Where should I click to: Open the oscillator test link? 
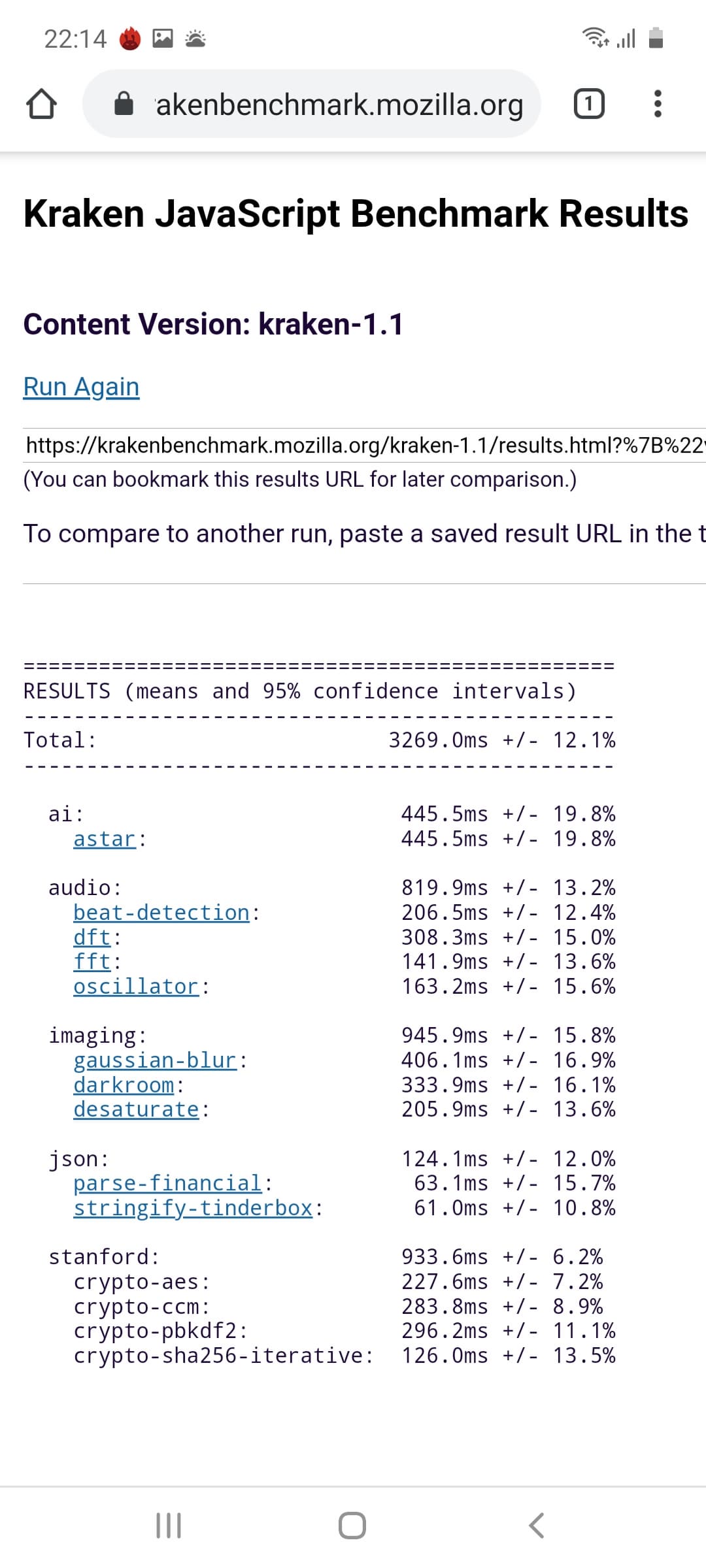point(135,987)
